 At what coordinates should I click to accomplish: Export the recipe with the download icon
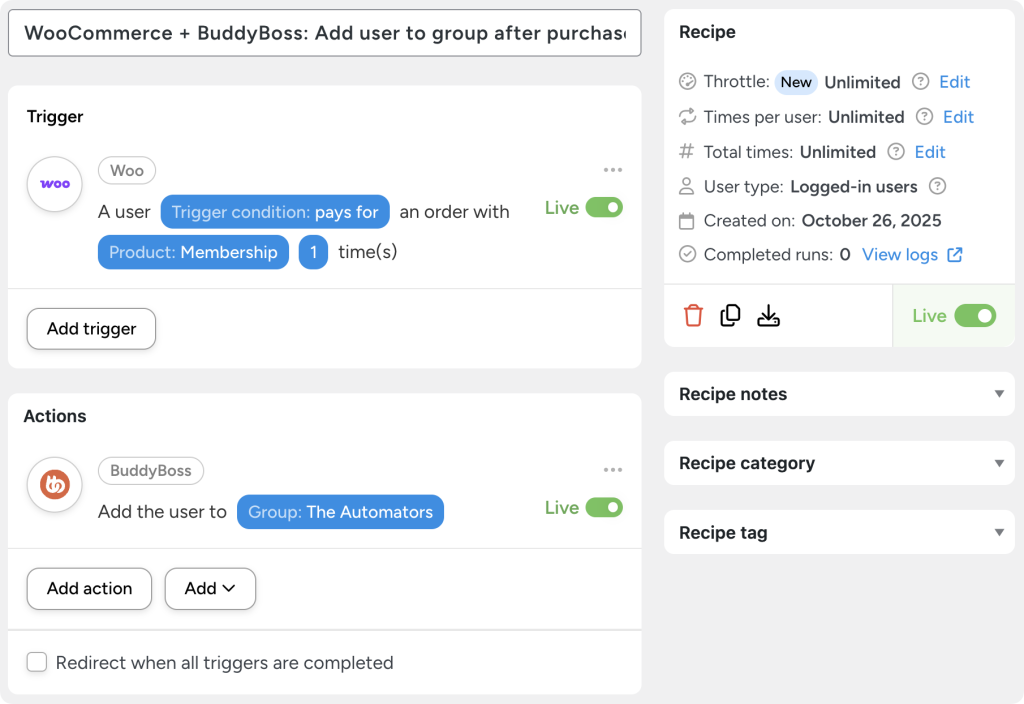pos(768,315)
